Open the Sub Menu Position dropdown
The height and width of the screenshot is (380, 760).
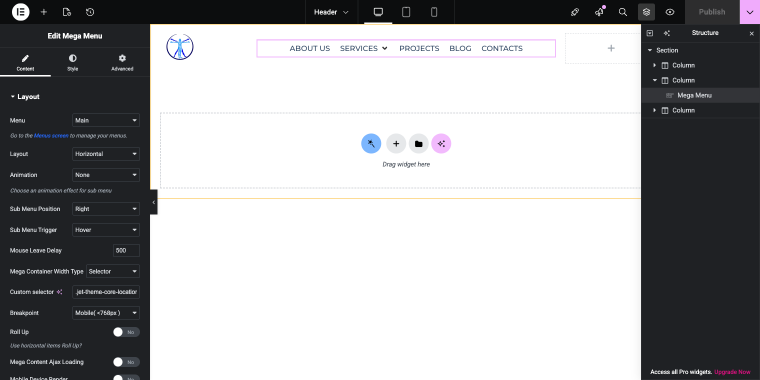coord(106,209)
